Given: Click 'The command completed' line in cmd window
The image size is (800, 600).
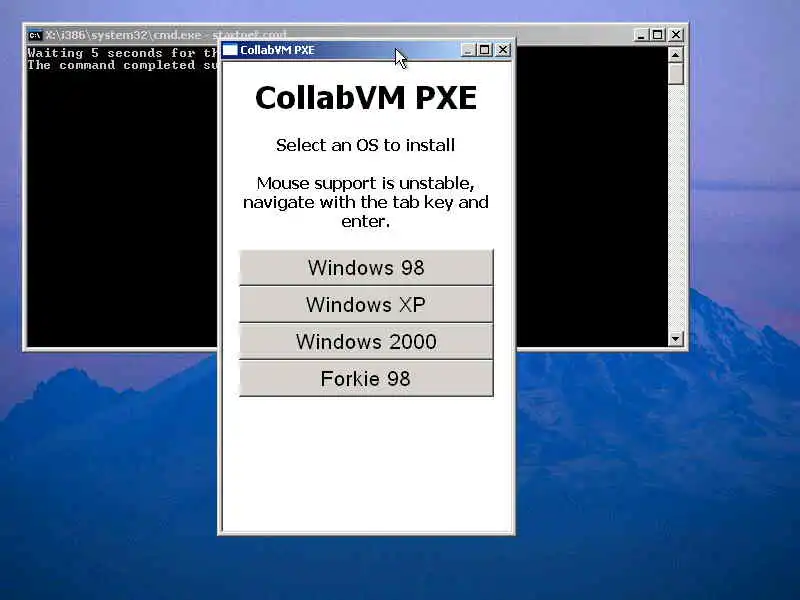Looking at the screenshot, I should tap(122, 65).
